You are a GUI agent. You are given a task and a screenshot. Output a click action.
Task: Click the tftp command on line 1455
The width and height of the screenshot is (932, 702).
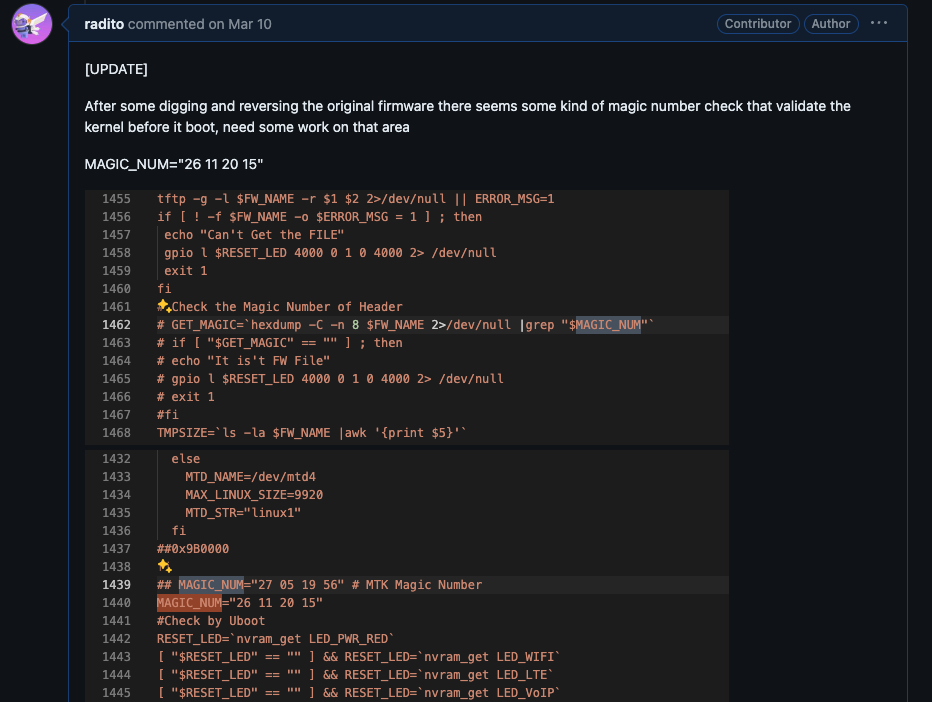click(x=355, y=199)
